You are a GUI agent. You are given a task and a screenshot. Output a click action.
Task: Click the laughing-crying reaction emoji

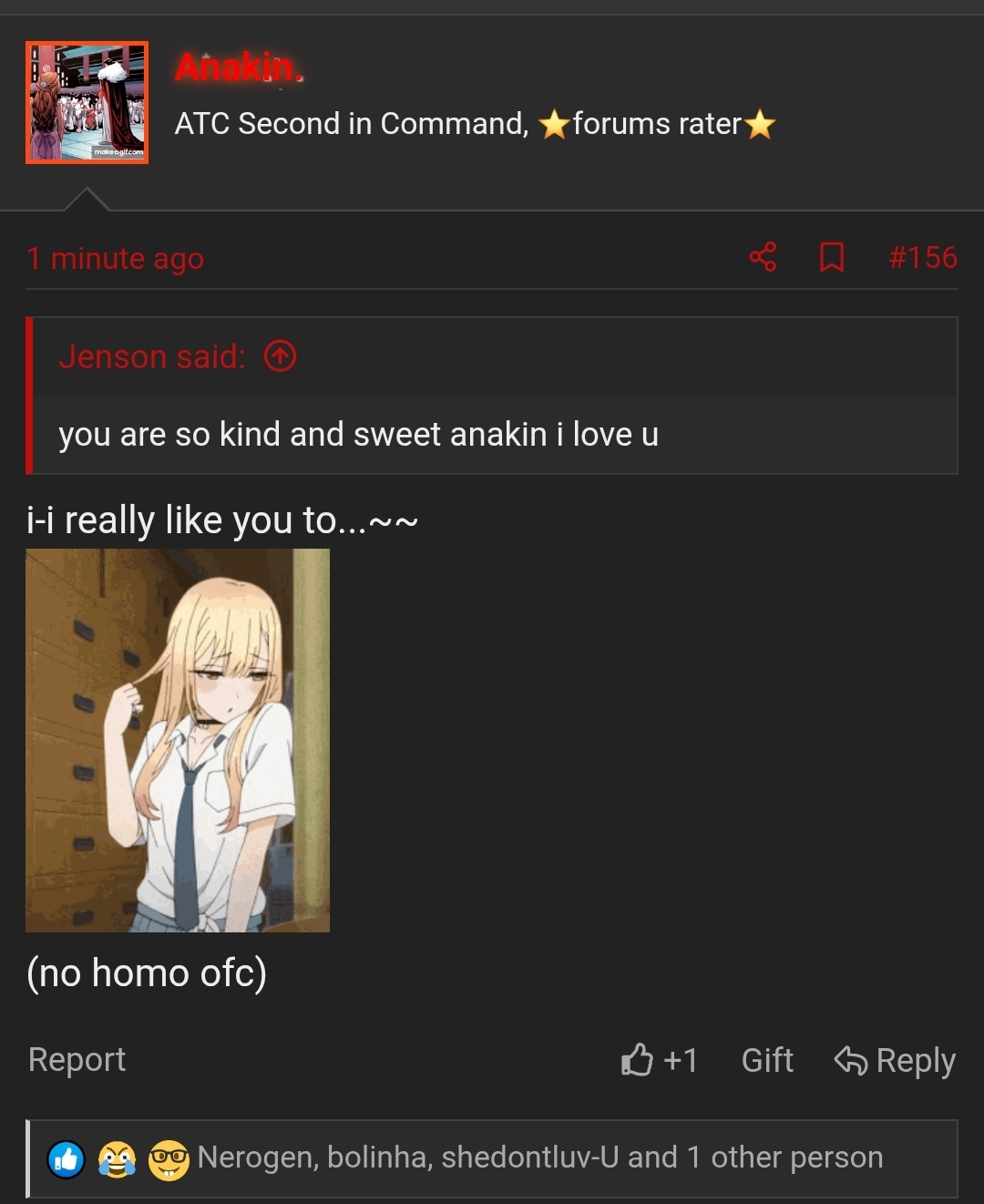[117, 1159]
